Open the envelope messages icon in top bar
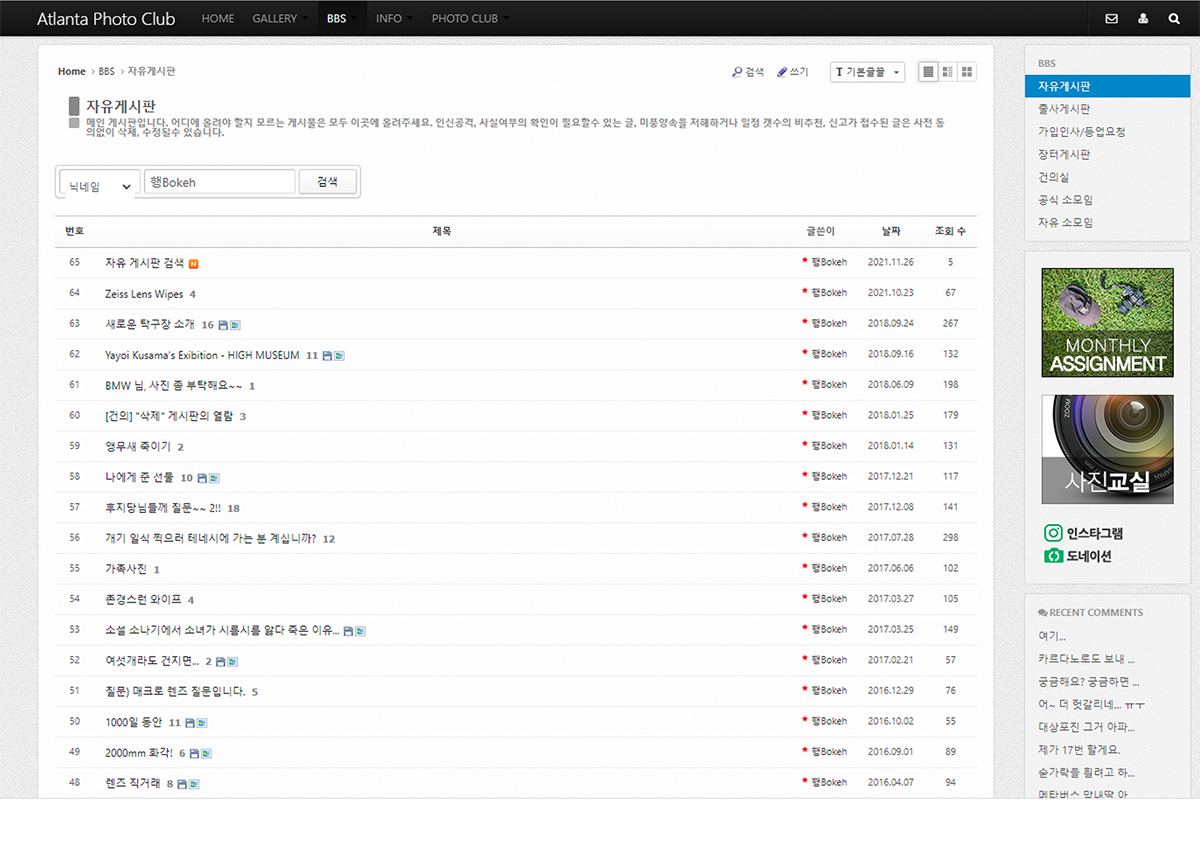The width and height of the screenshot is (1200, 844). pyautogui.click(x=1111, y=18)
